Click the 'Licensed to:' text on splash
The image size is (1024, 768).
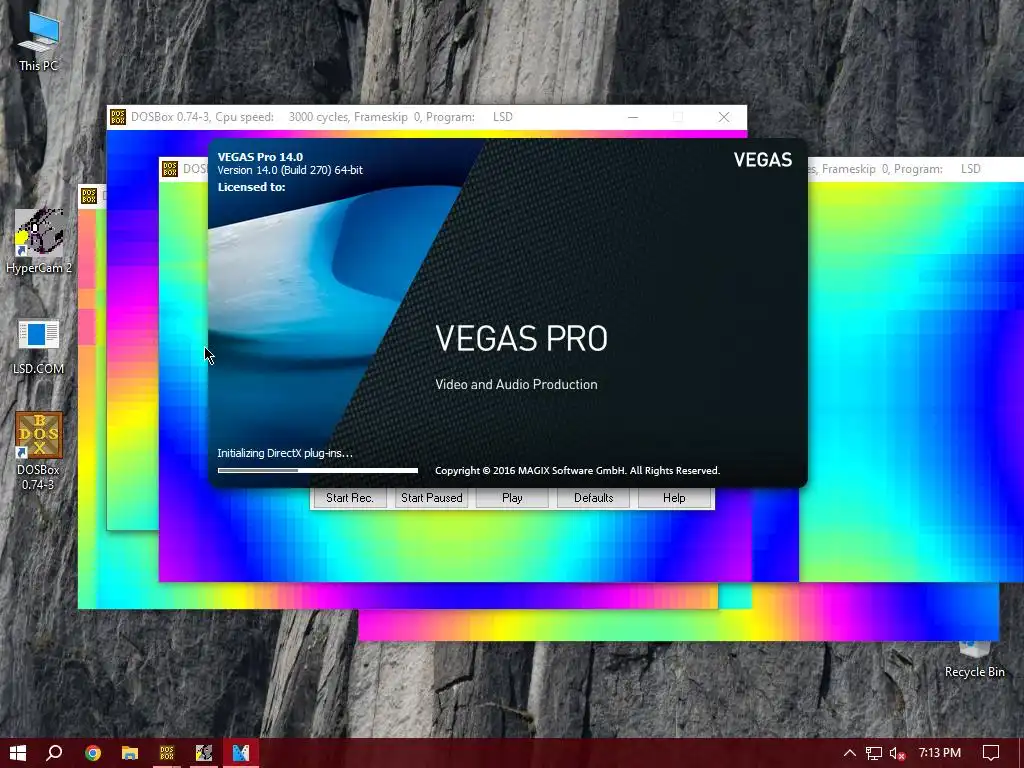pos(251,187)
